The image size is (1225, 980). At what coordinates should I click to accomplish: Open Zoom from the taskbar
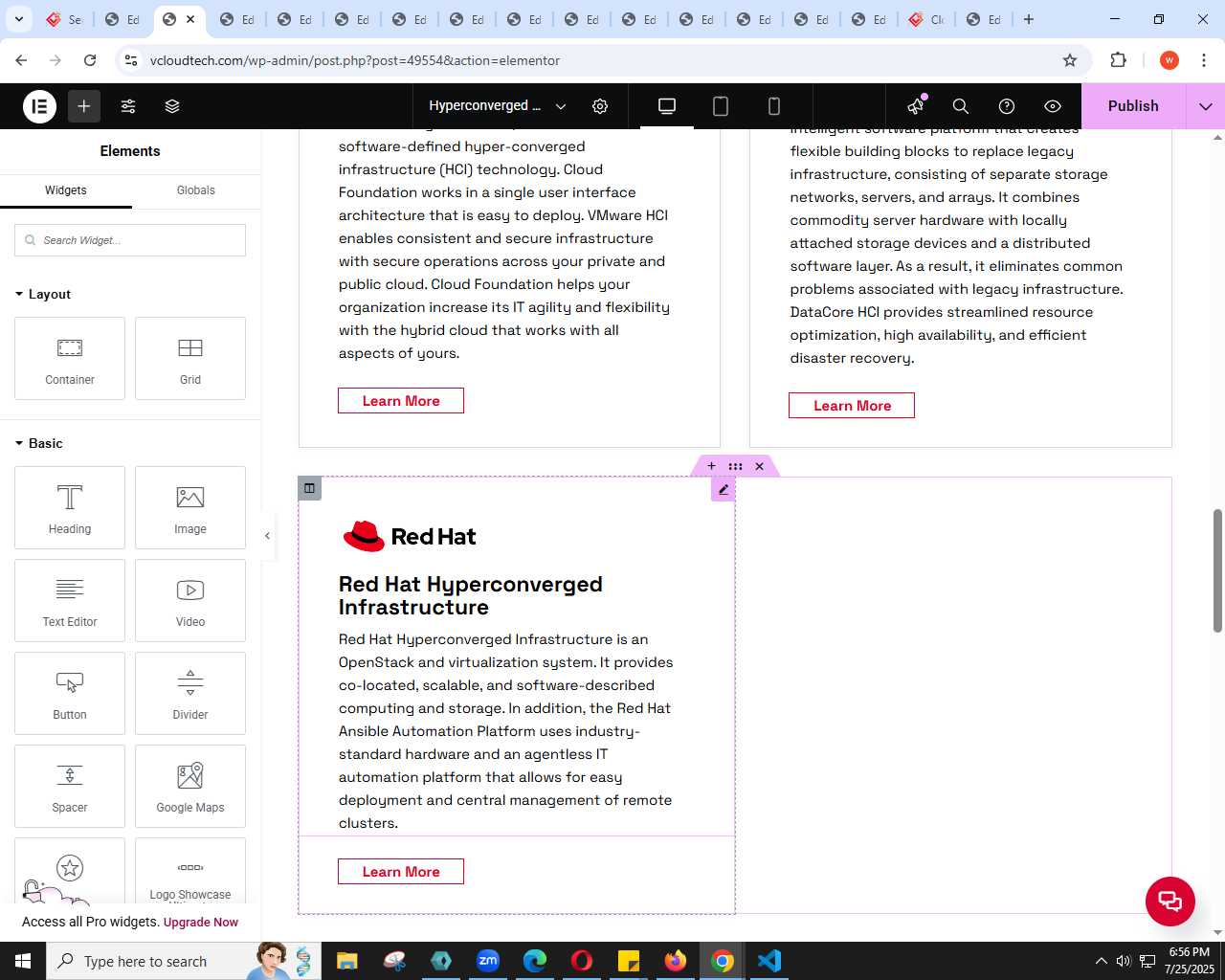[488, 961]
